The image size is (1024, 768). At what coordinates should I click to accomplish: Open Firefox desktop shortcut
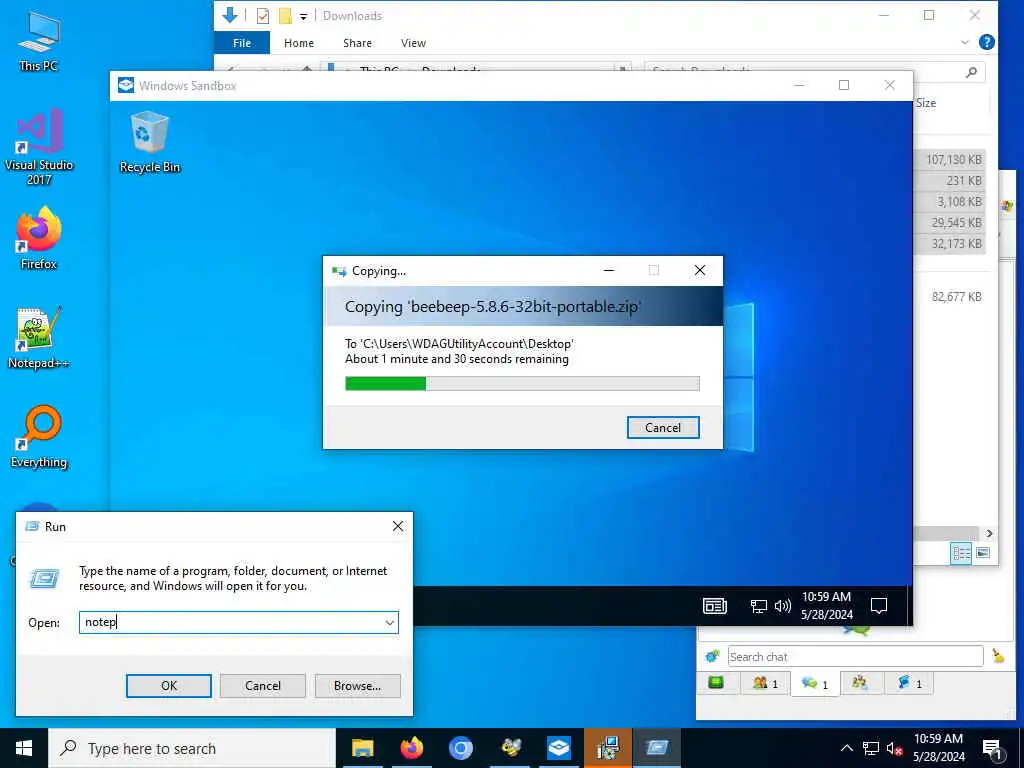coord(39,238)
